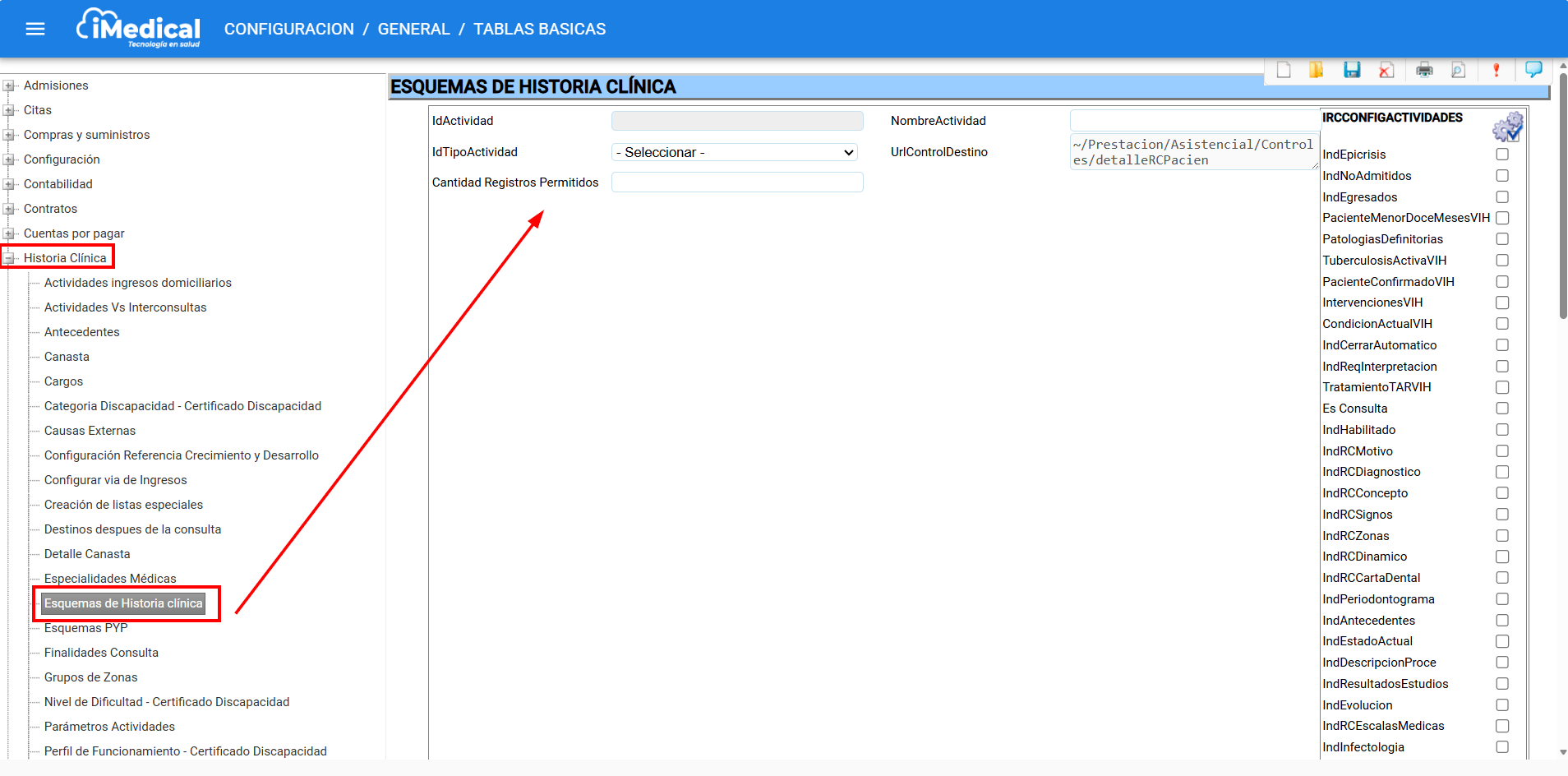
Task: Open Especialidades Médicas from the tree
Action: (110, 579)
